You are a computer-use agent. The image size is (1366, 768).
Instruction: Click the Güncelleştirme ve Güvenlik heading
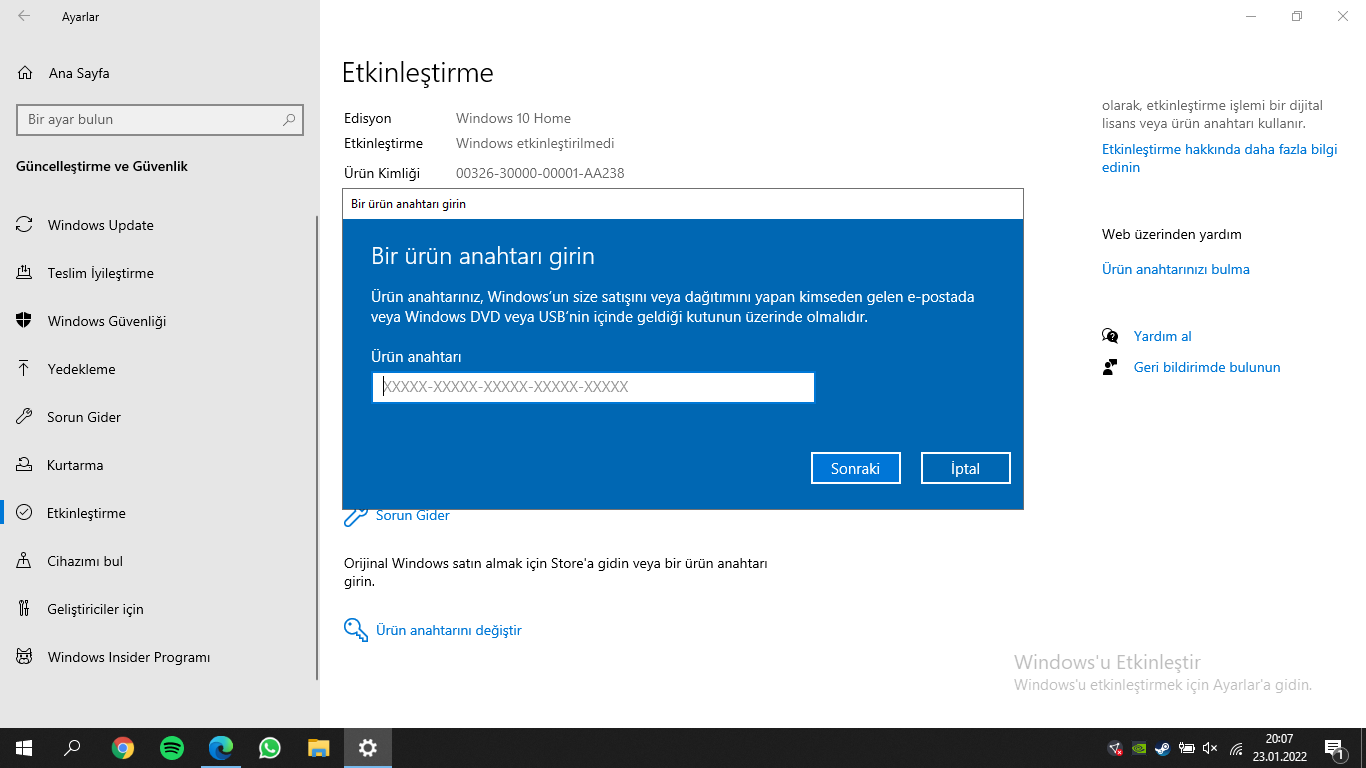[102, 166]
